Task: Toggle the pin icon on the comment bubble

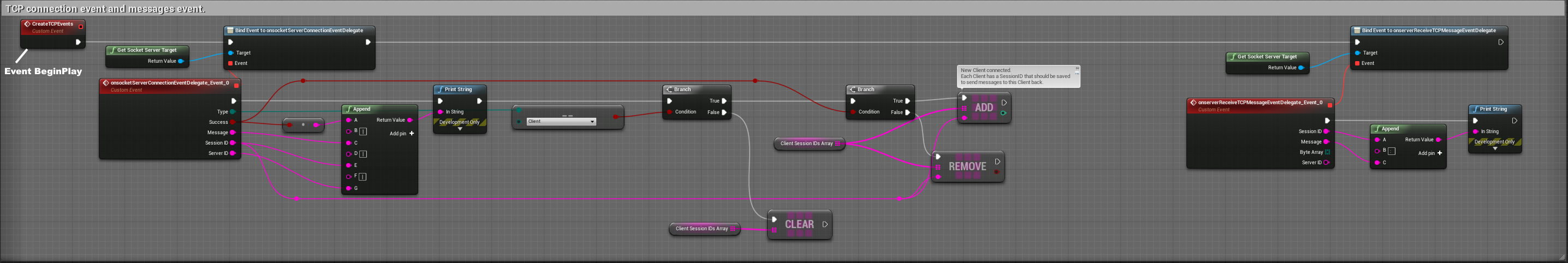Action: click(1077, 69)
